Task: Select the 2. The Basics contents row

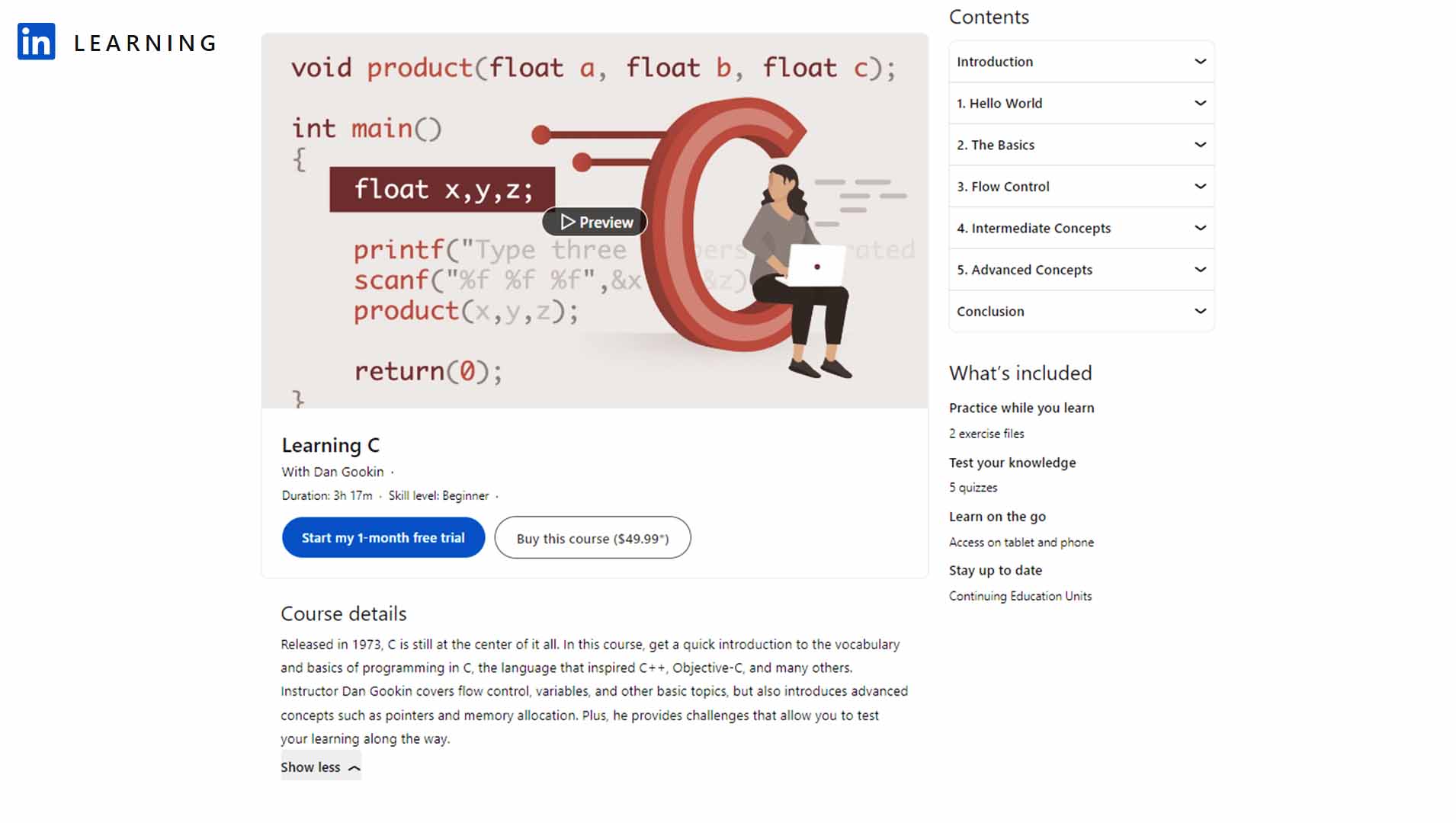Action: tap(1081, 145)
